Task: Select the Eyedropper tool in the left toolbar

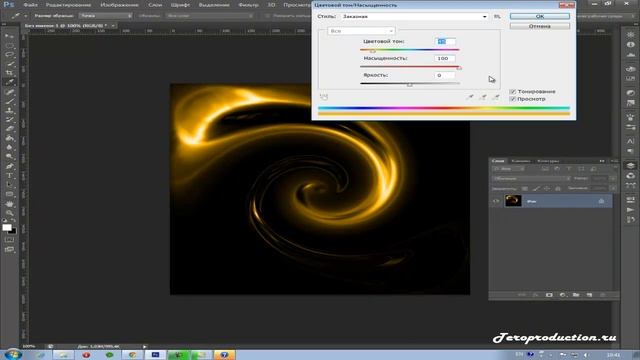Action: 9,82
